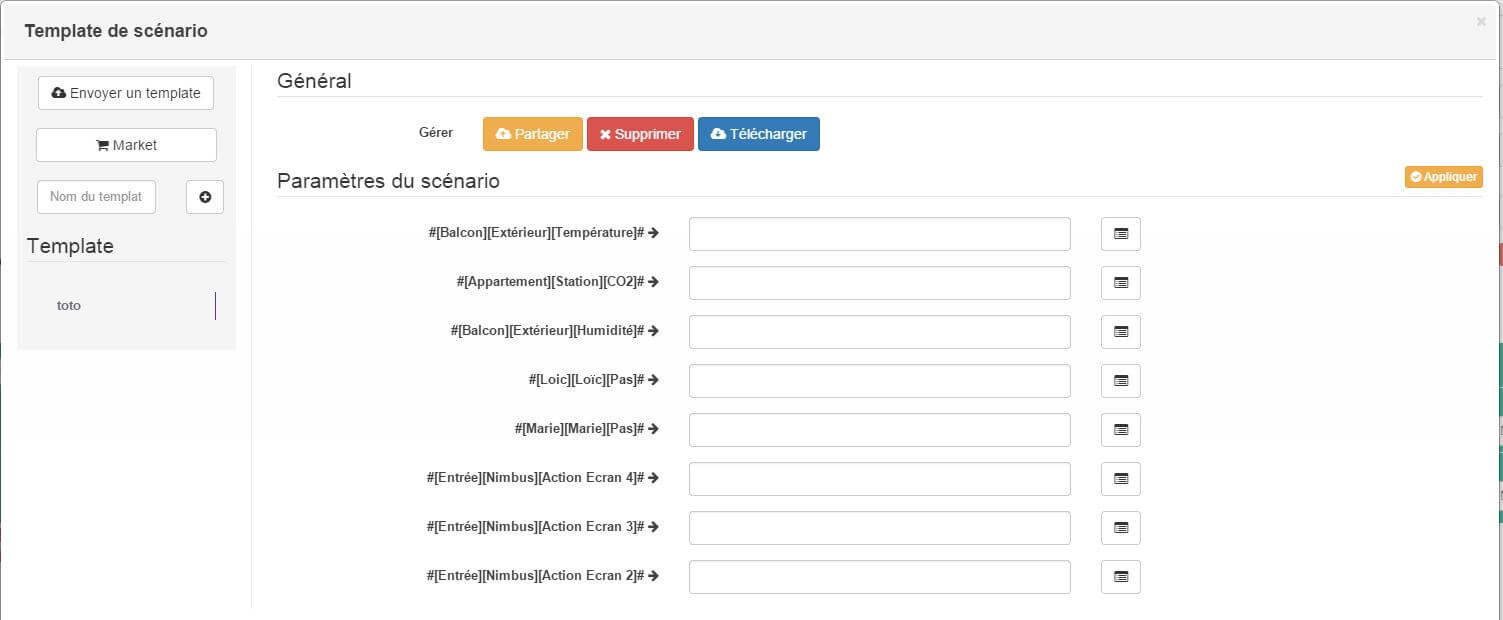The width and height of the screenshot is (1503, 620).
Task: Close the Template de scénario dialog
Action: [x=1481, y=21]
